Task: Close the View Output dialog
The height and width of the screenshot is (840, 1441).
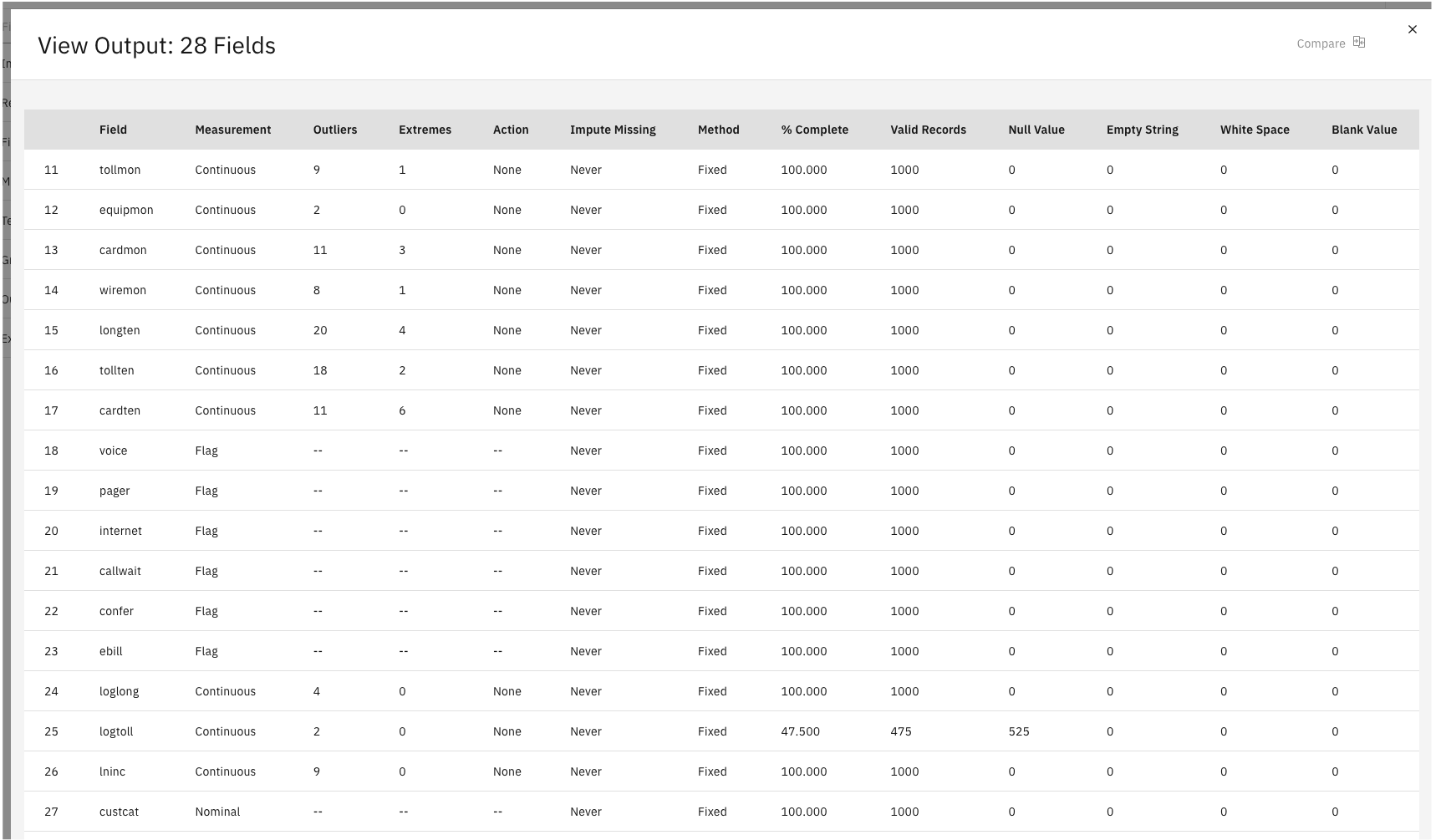Action: pyautogui.click(x=1413, y=29)
